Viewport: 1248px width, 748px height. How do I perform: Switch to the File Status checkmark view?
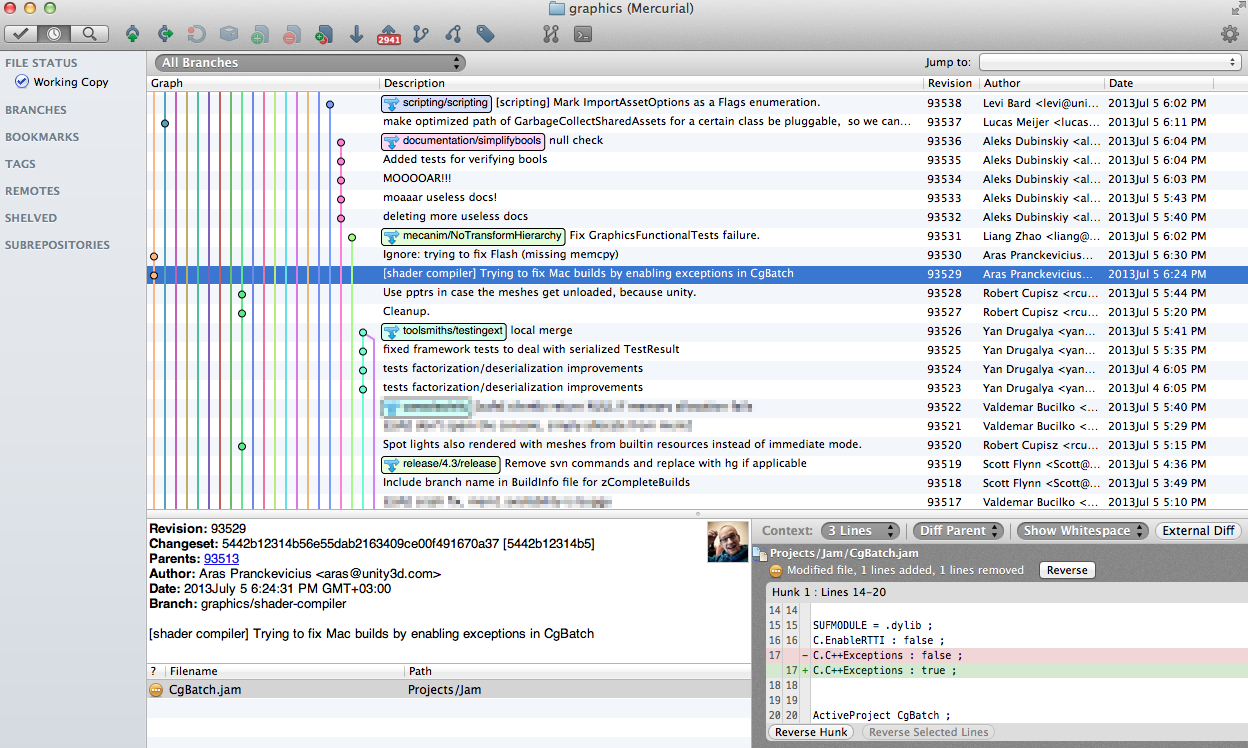click(x=21, y=34)
